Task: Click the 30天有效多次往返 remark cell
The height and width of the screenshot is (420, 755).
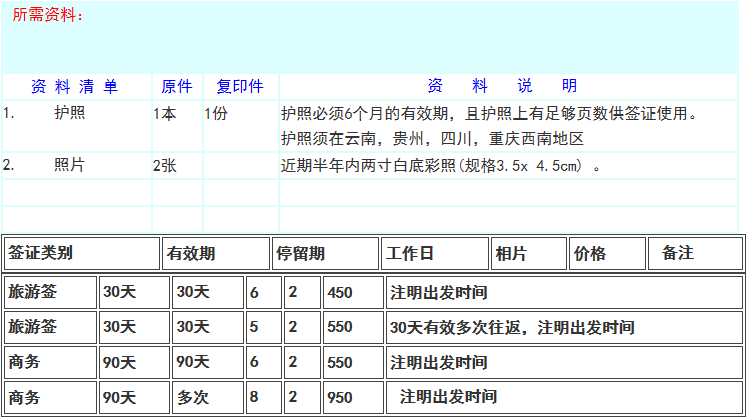Action: click(512, 327)
